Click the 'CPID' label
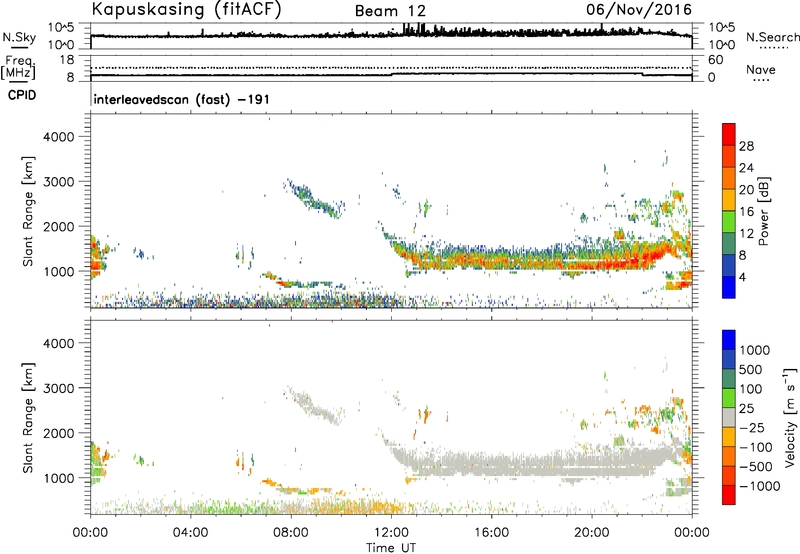The width and height of the screenshot is (800, 554). pos(22,95)
